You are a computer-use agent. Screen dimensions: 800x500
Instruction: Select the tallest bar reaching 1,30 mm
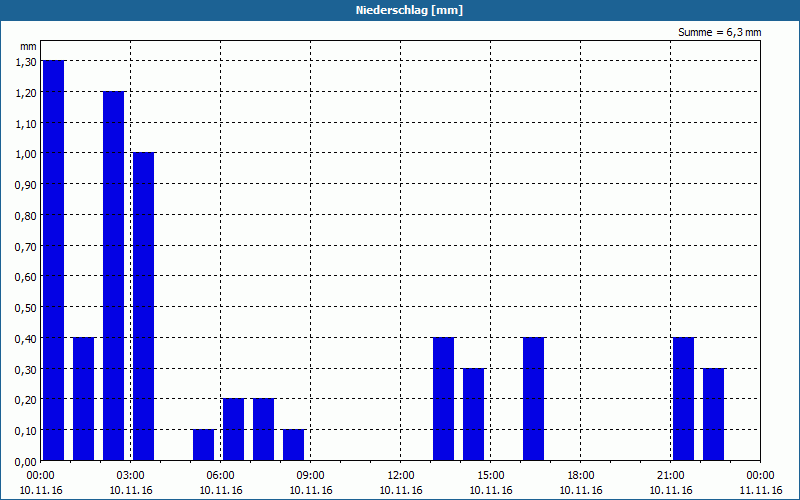54,260
